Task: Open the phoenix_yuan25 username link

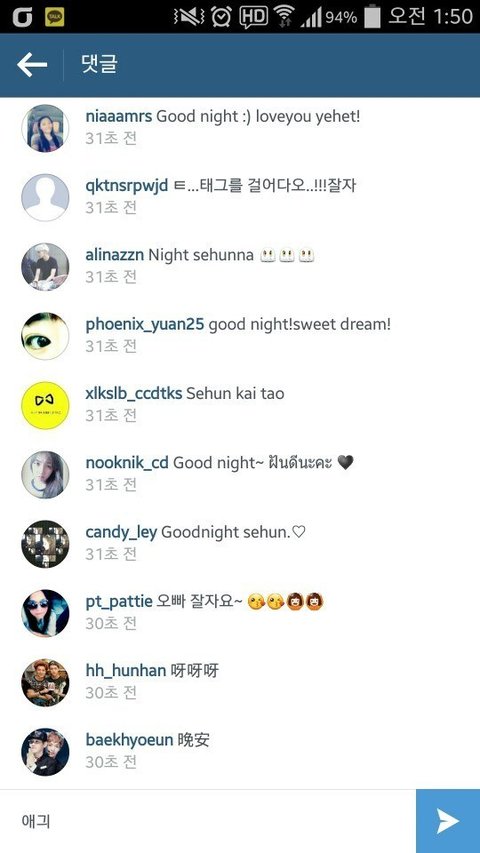Action: 145,325
